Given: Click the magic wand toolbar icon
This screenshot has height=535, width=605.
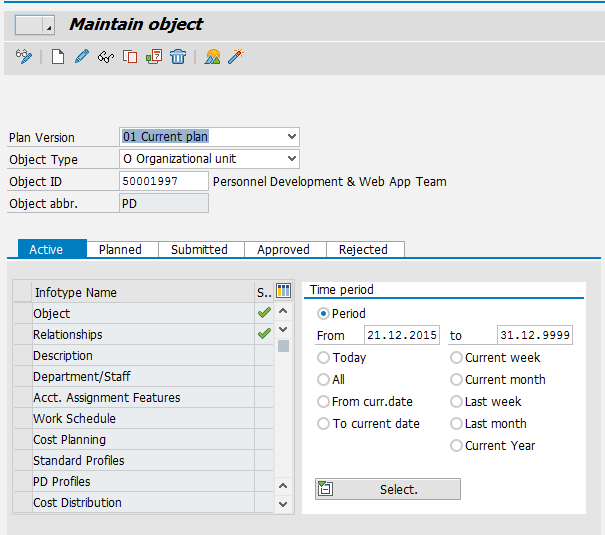Looking at the screenshot, I should click(x=236, y=57).
